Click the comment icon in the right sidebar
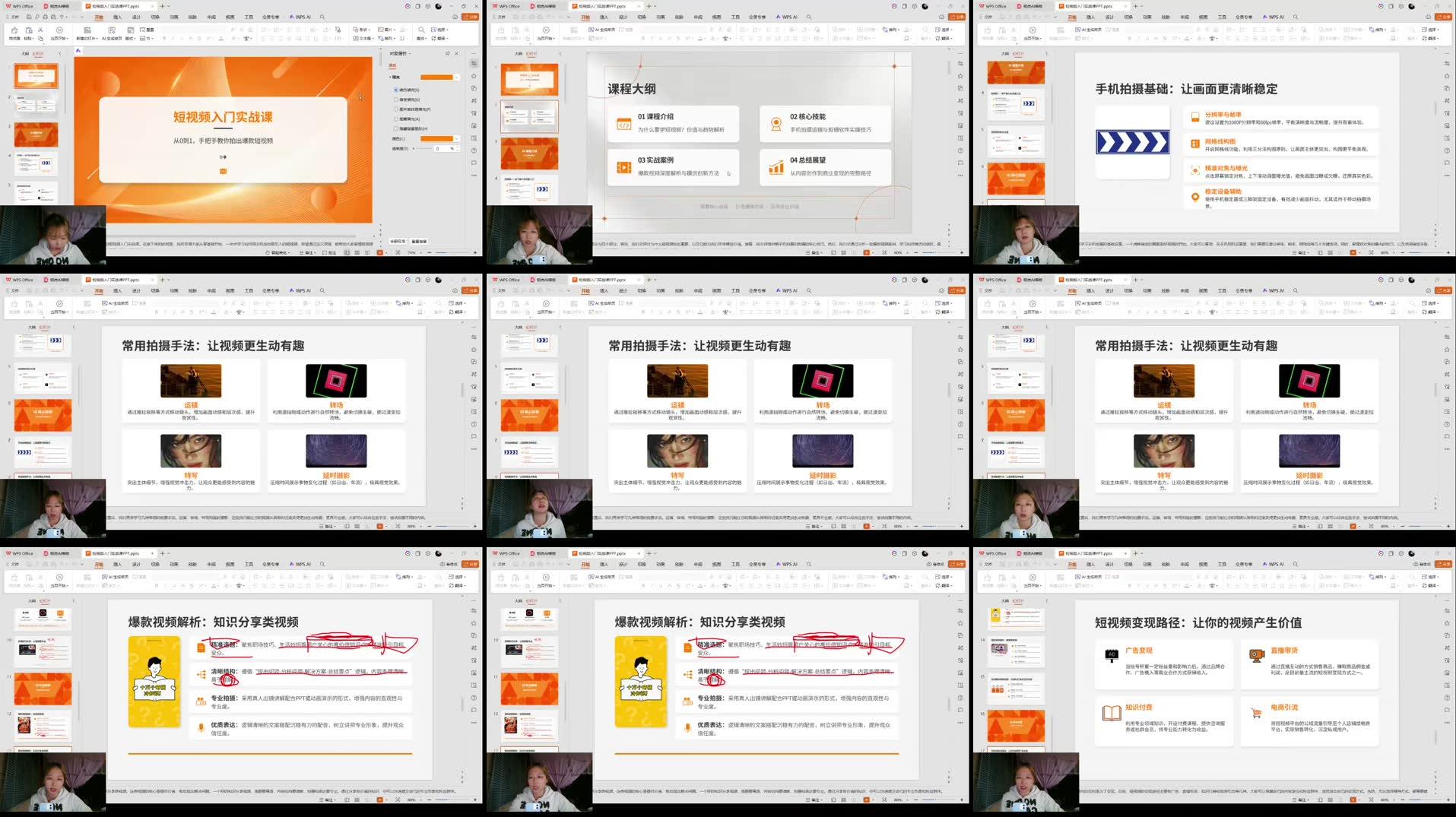This screenshot has width=1456, height=817. tap(474, 162)
